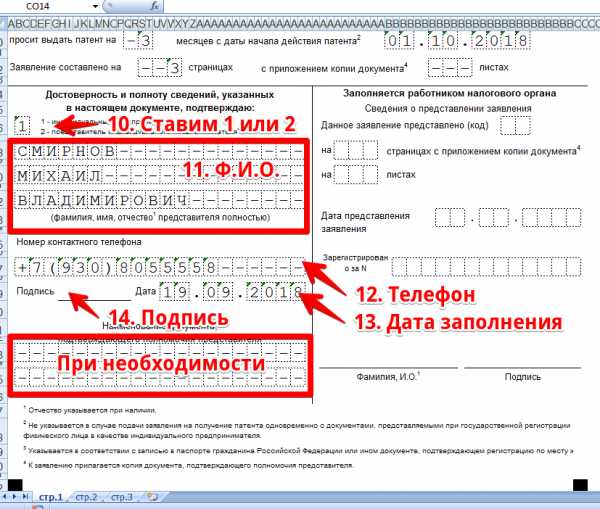Click the next-sheet navigation arrow
The image size is (600, 509).
[15, 497]
